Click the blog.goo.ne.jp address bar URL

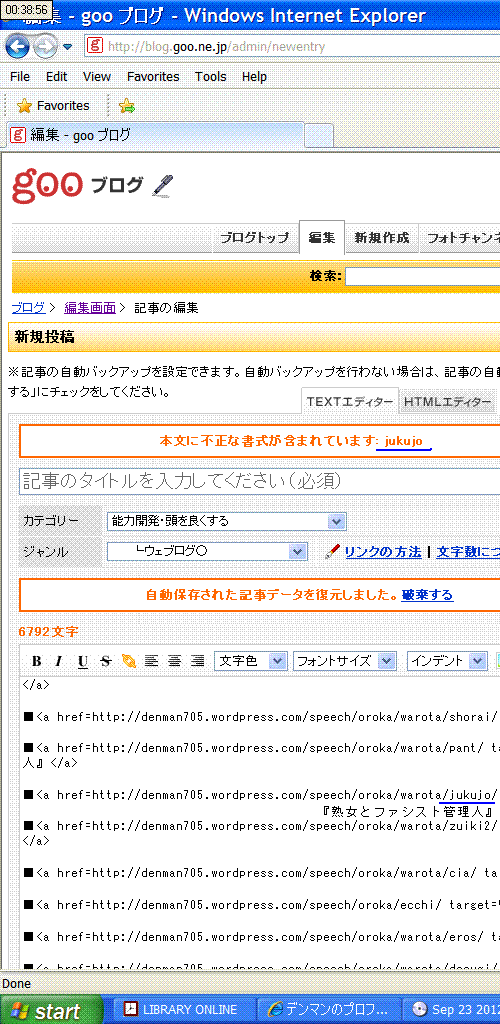pos(215,47)
